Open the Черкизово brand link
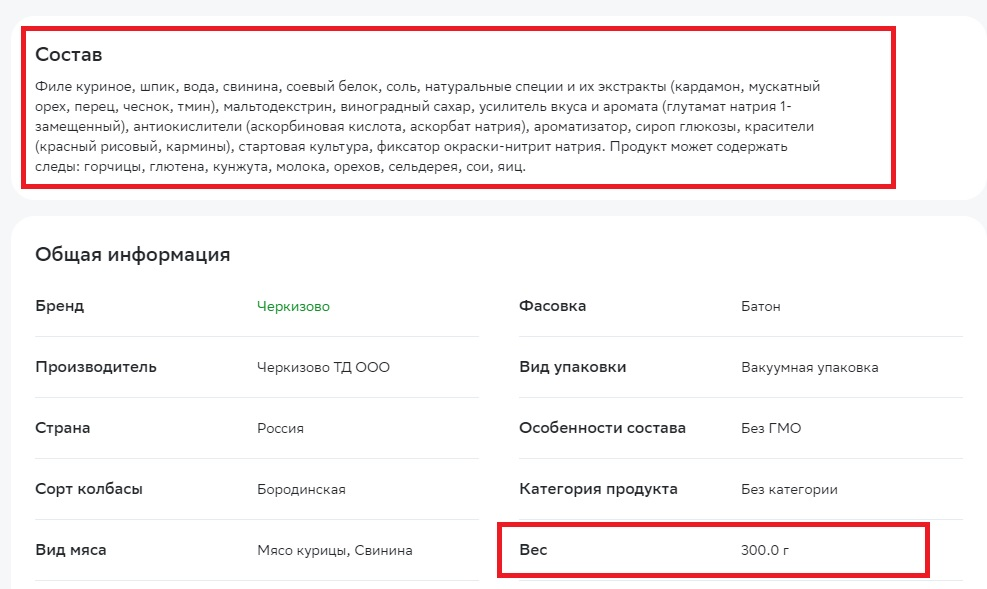 293,306
